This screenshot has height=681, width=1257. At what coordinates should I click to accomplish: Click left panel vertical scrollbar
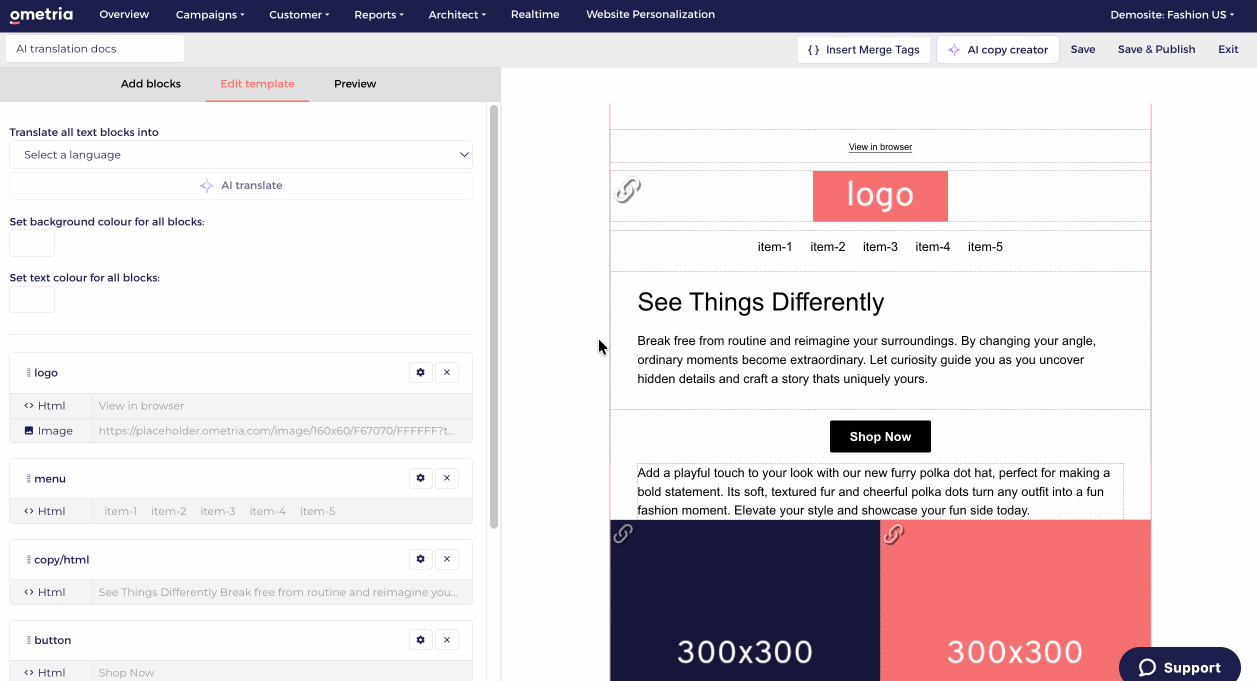(x=494, y=316)
